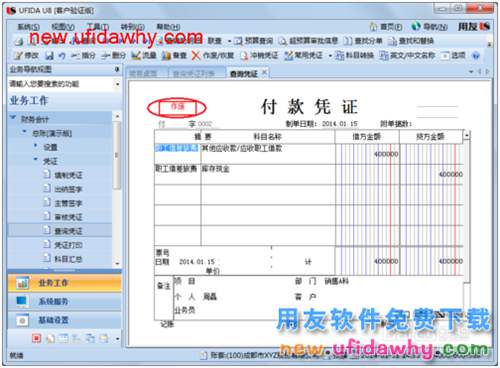The height and width of the screenshot is (368, 500).
Task: Collapse the 财务会计 tree node
Action: click(13, 118)
